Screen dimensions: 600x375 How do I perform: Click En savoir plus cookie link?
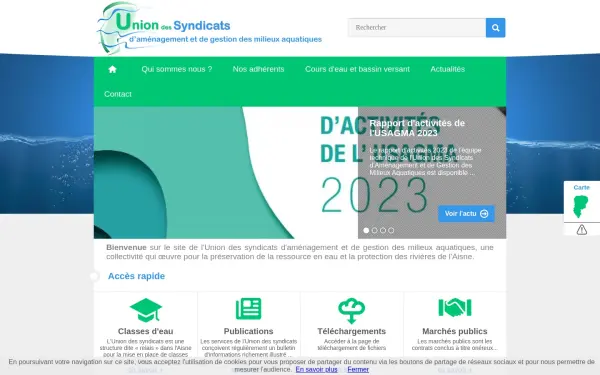point(316,369)
